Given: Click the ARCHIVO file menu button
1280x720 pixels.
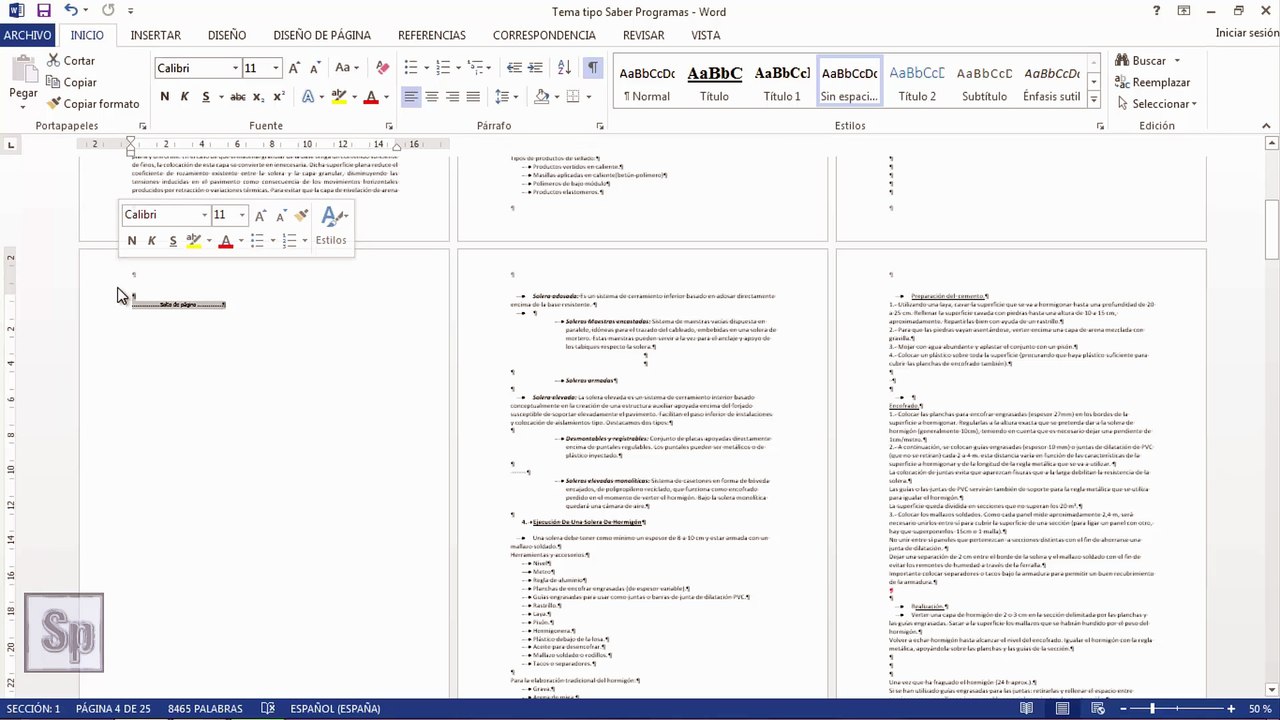Looking at the screenshot, I should [27, 35].
